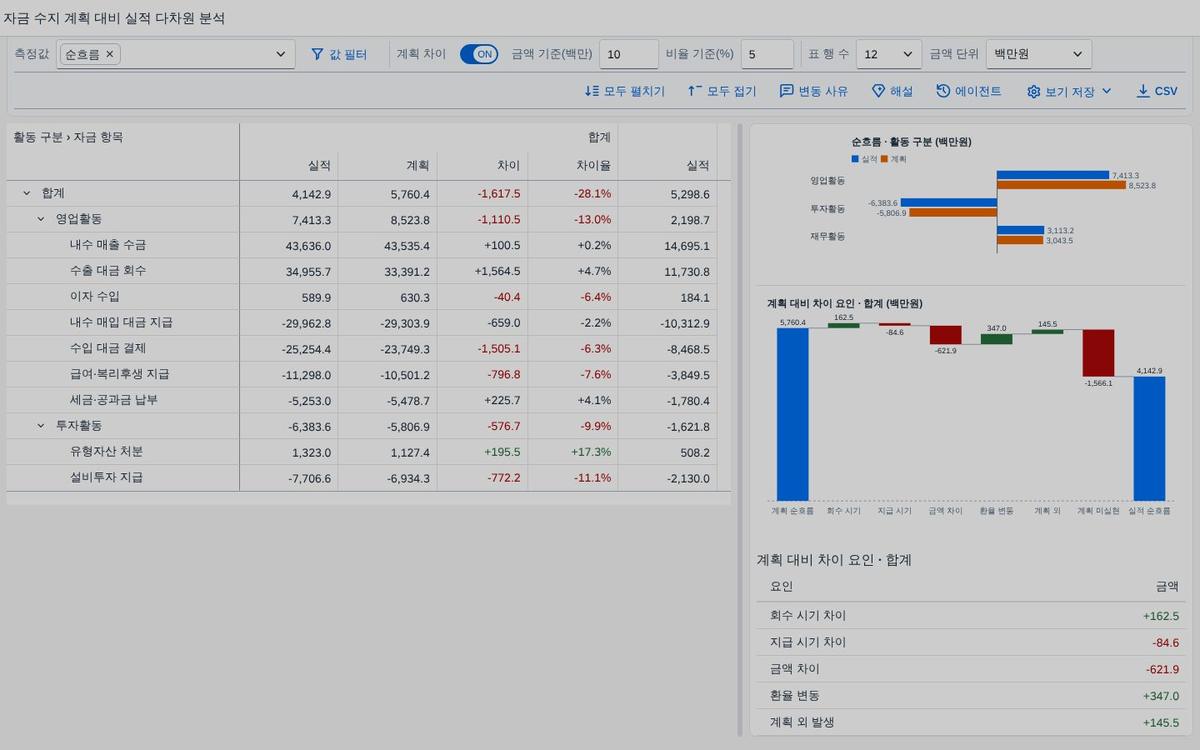Select the 설비투자 지급 row label
This screenshot has width=1200, height=750.
107,478
